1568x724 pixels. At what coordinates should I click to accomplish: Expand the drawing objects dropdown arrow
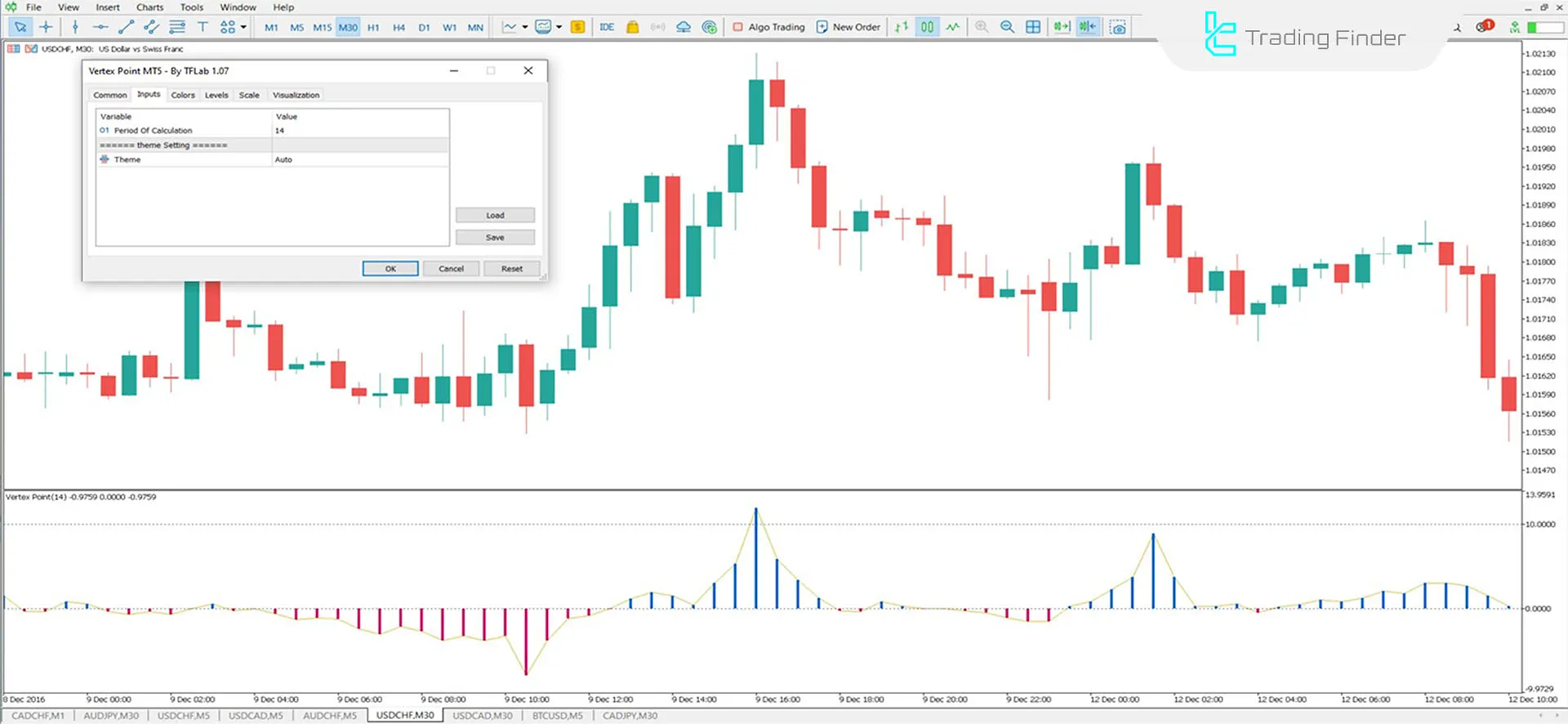243,27
